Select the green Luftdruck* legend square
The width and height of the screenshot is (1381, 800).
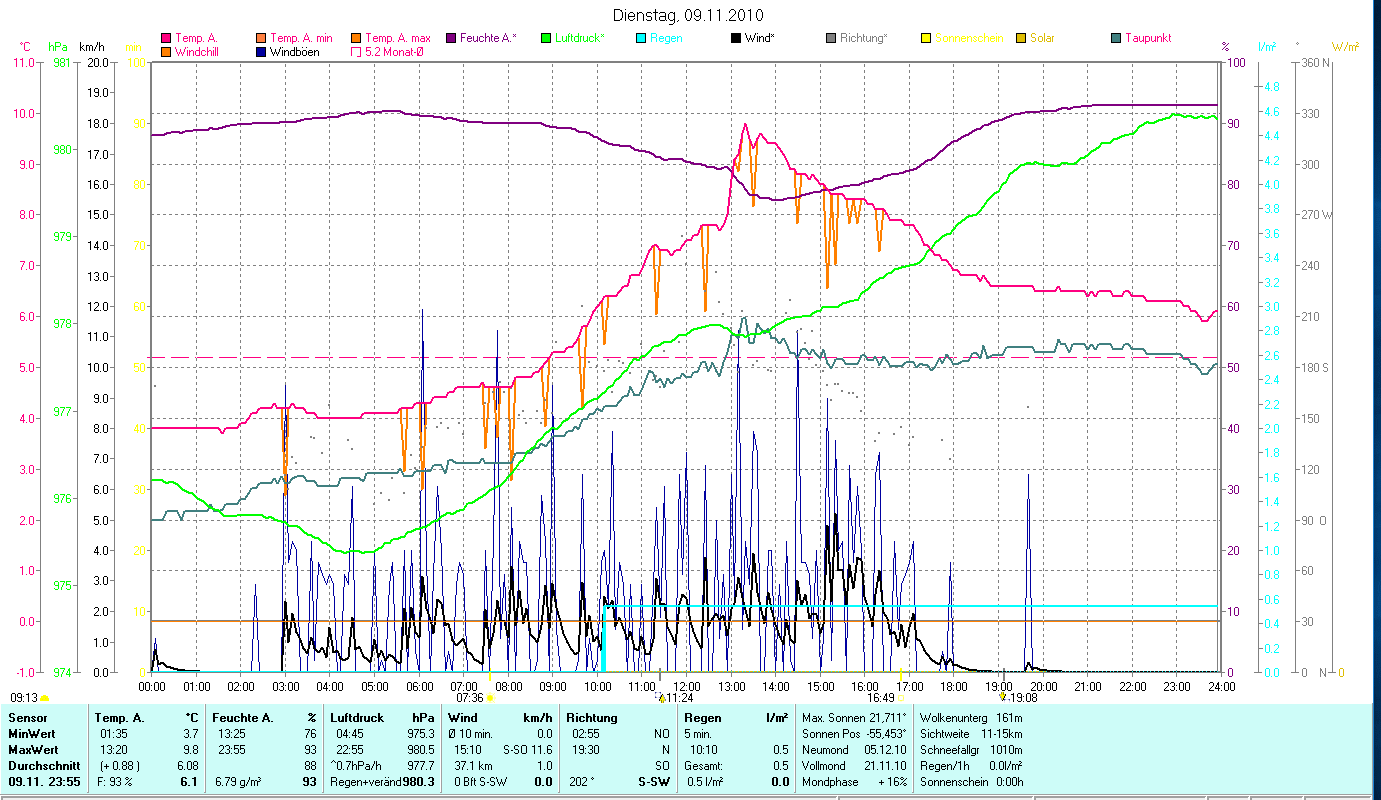pyautogui.click(x=546, y=39)
